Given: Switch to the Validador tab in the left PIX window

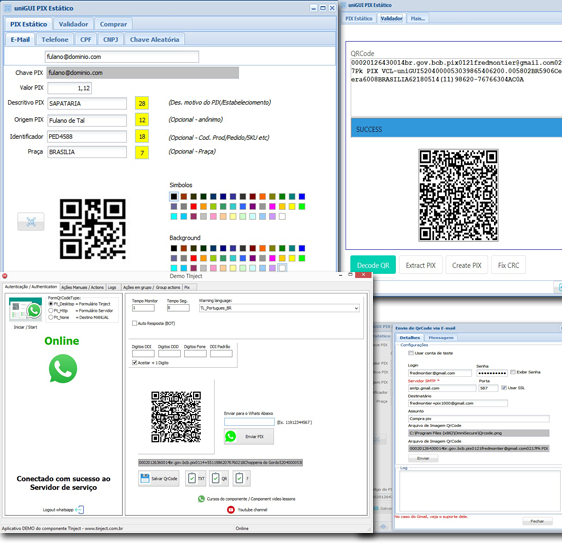Looking at the screenshot, I should tap(73, 24).
